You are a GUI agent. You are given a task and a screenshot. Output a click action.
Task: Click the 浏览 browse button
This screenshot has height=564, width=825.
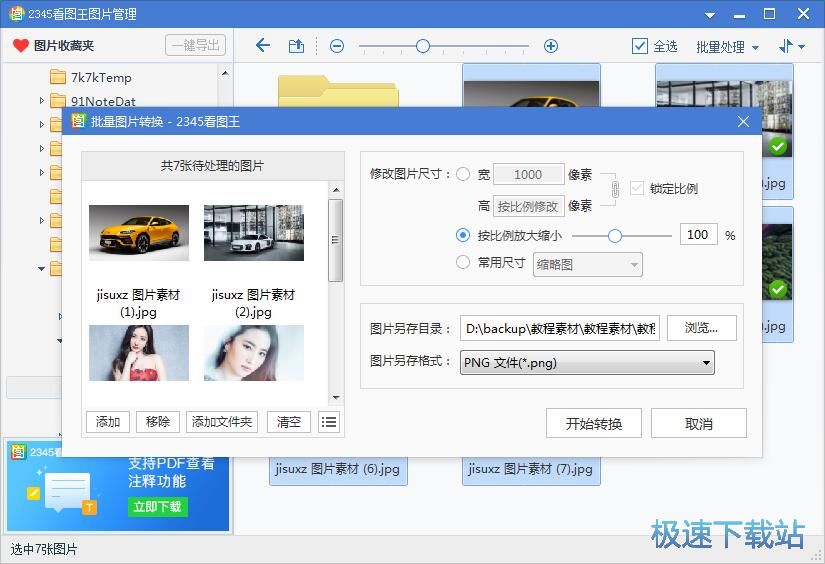701,328
